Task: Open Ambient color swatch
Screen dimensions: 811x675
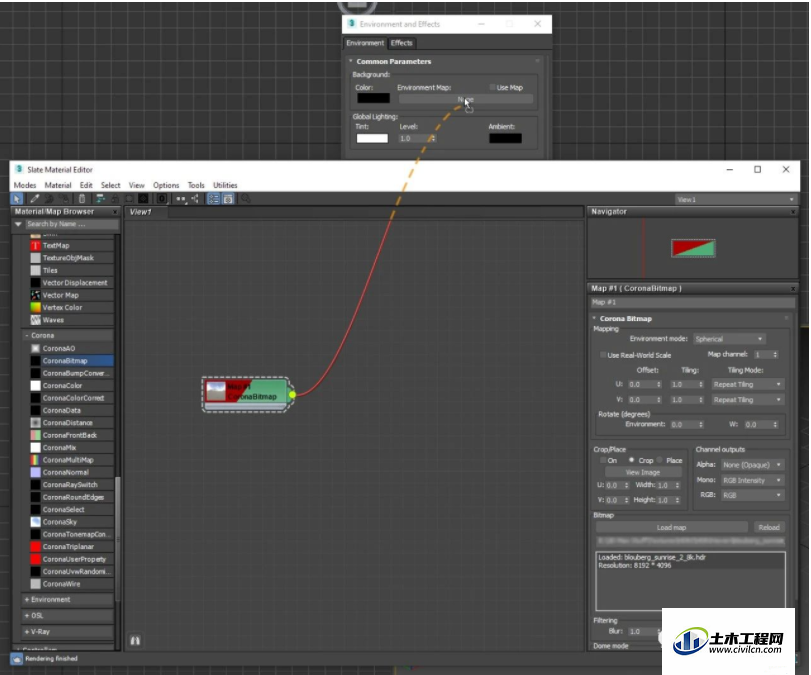Action: tap(505, 138)
